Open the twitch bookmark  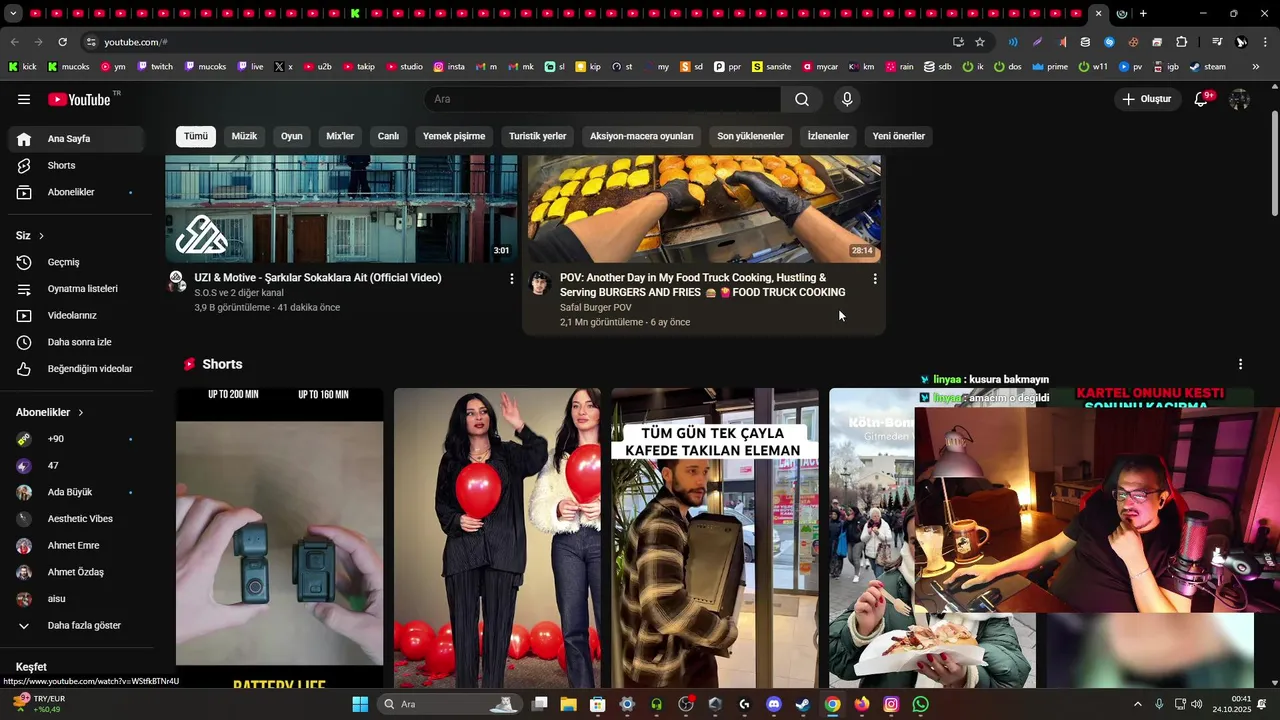pos(154,67)
